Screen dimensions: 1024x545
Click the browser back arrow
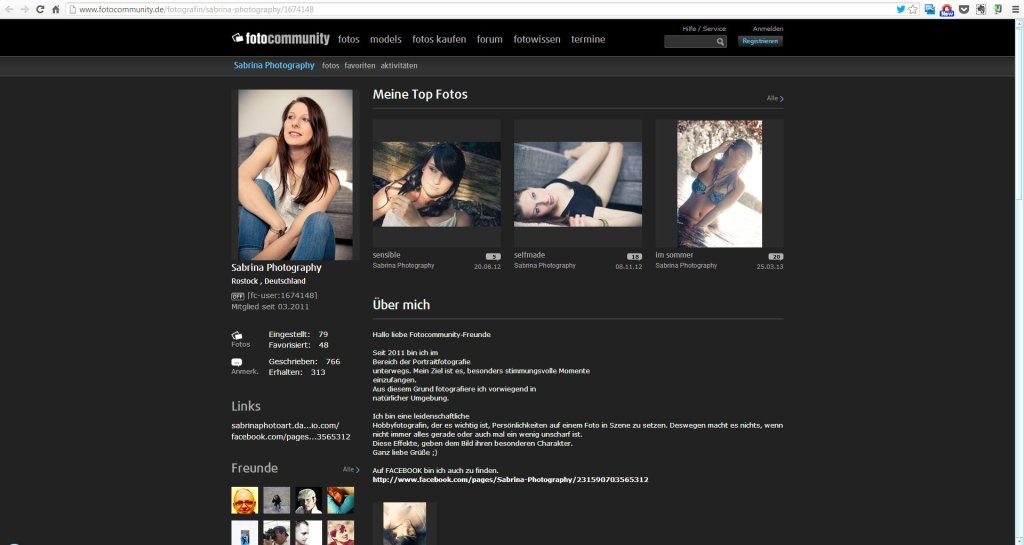click(x=10, y=9)
